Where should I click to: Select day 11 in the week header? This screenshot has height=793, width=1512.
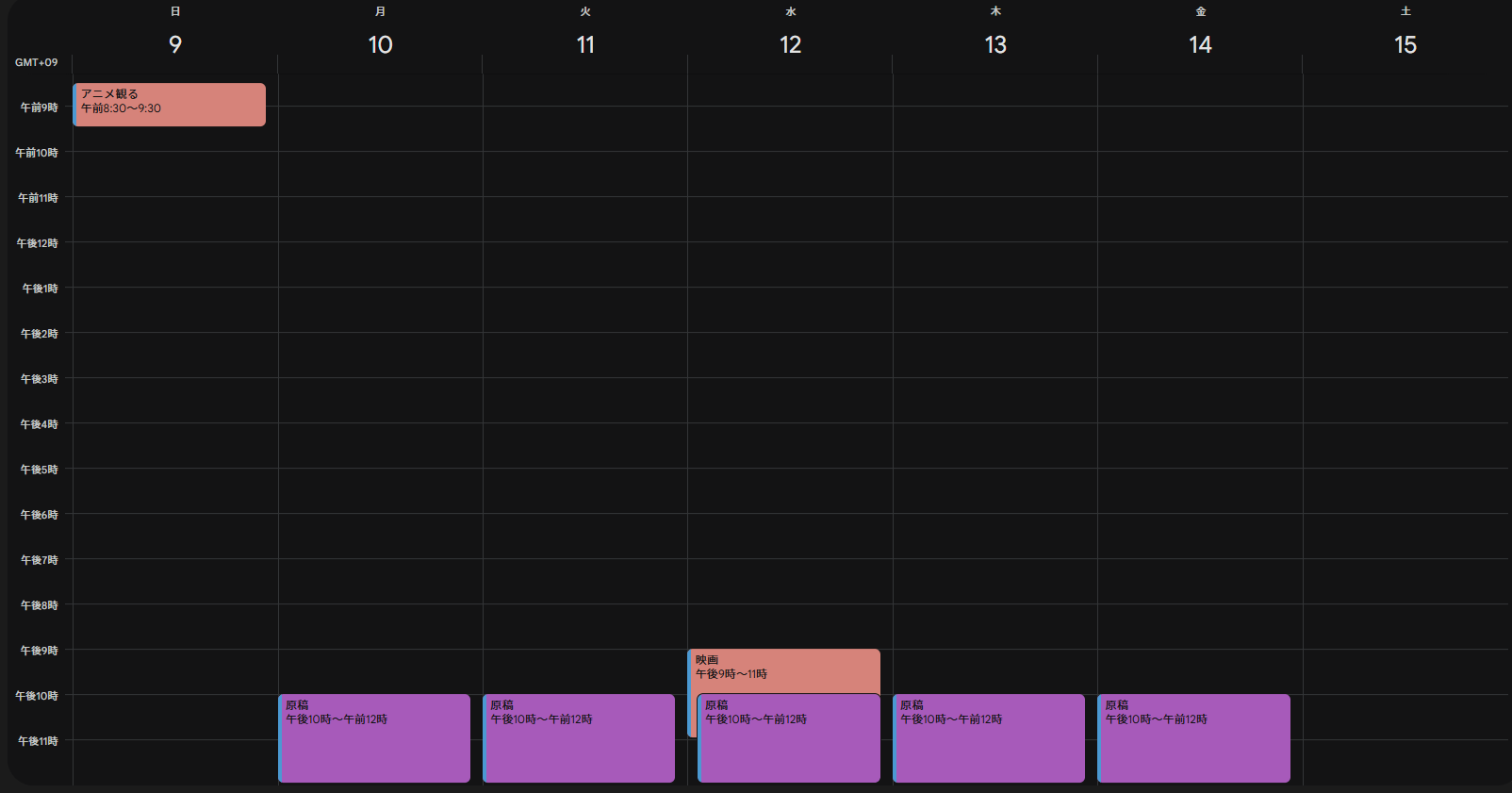(585, 44)
